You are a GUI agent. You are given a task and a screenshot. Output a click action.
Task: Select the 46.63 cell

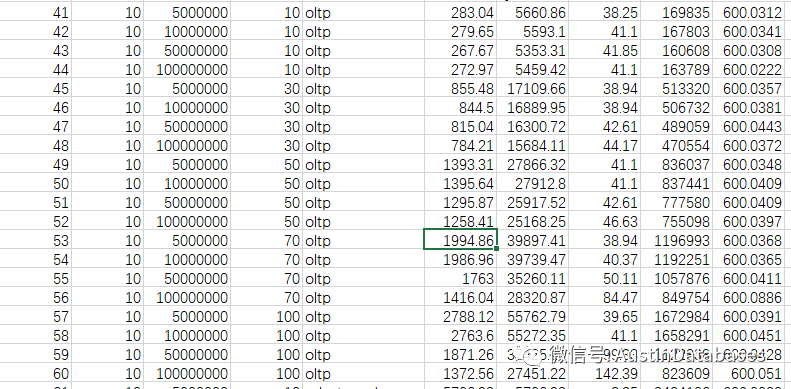(x=604, y=221)
